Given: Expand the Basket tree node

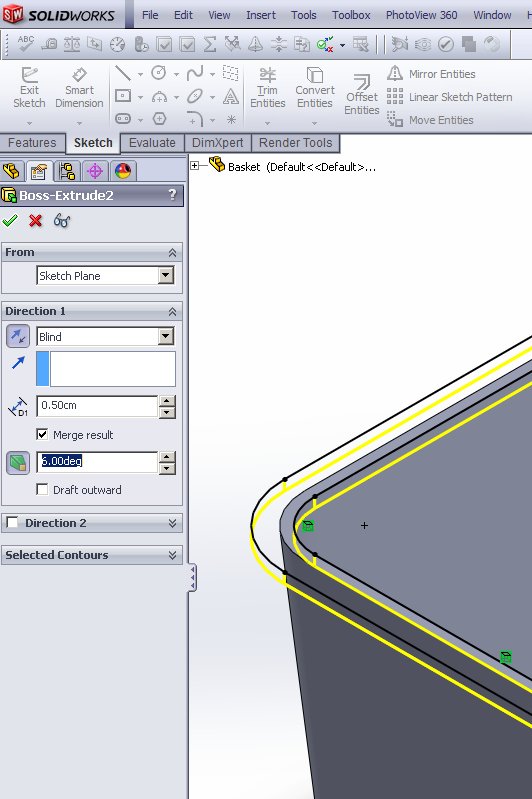Looking at the screenshot, I should click(194, 165).
